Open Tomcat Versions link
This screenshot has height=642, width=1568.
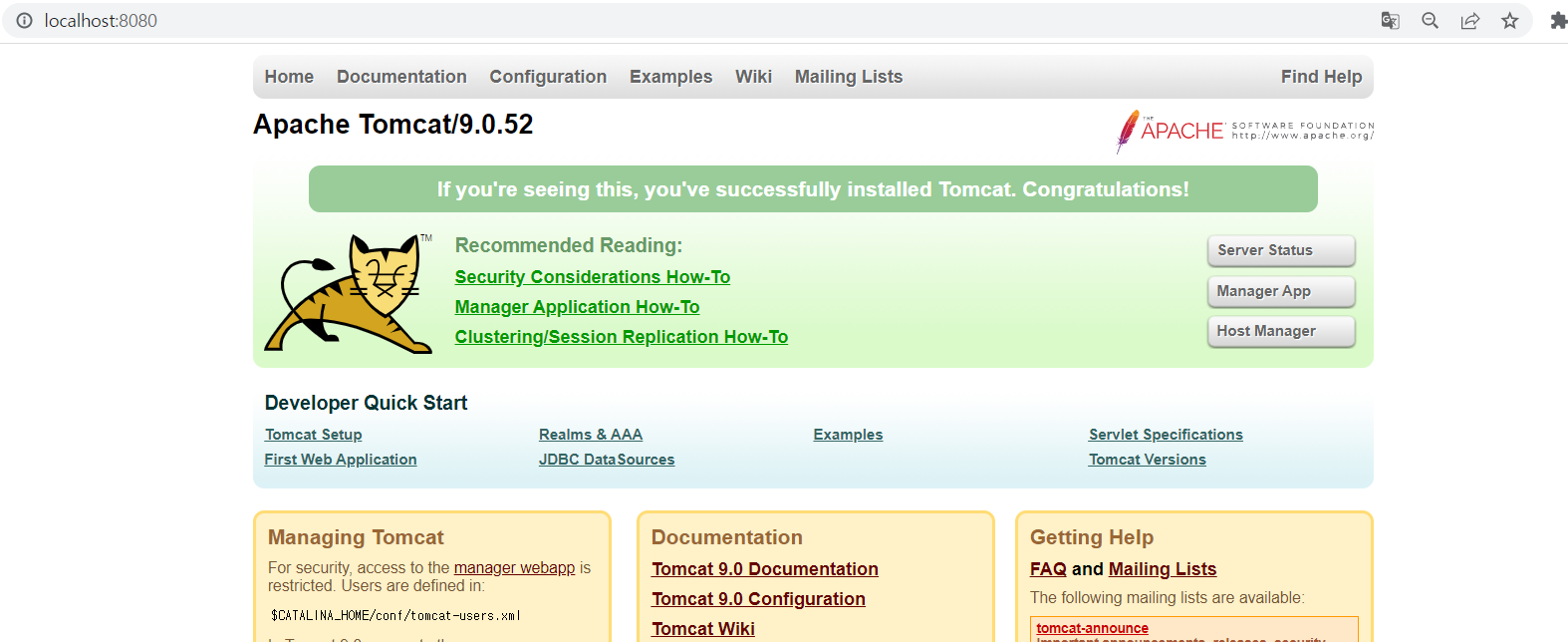pos(1148,460)
